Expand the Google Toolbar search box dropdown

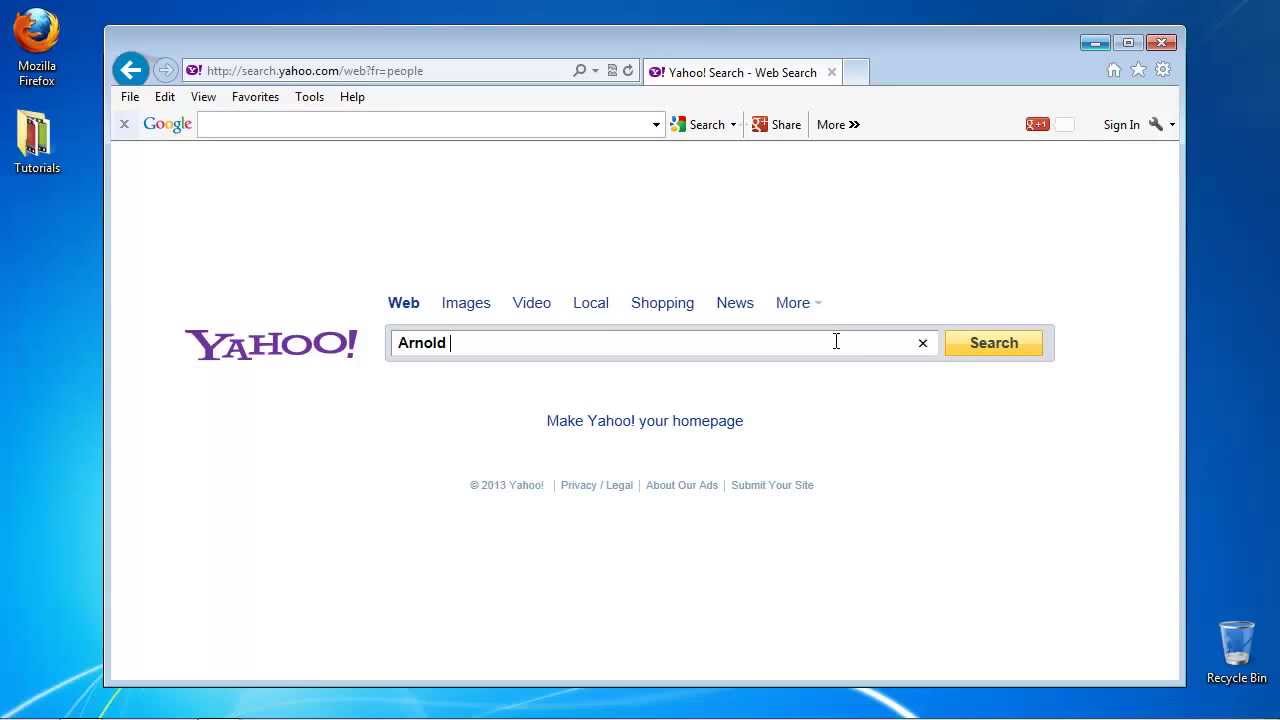[655, 124]
